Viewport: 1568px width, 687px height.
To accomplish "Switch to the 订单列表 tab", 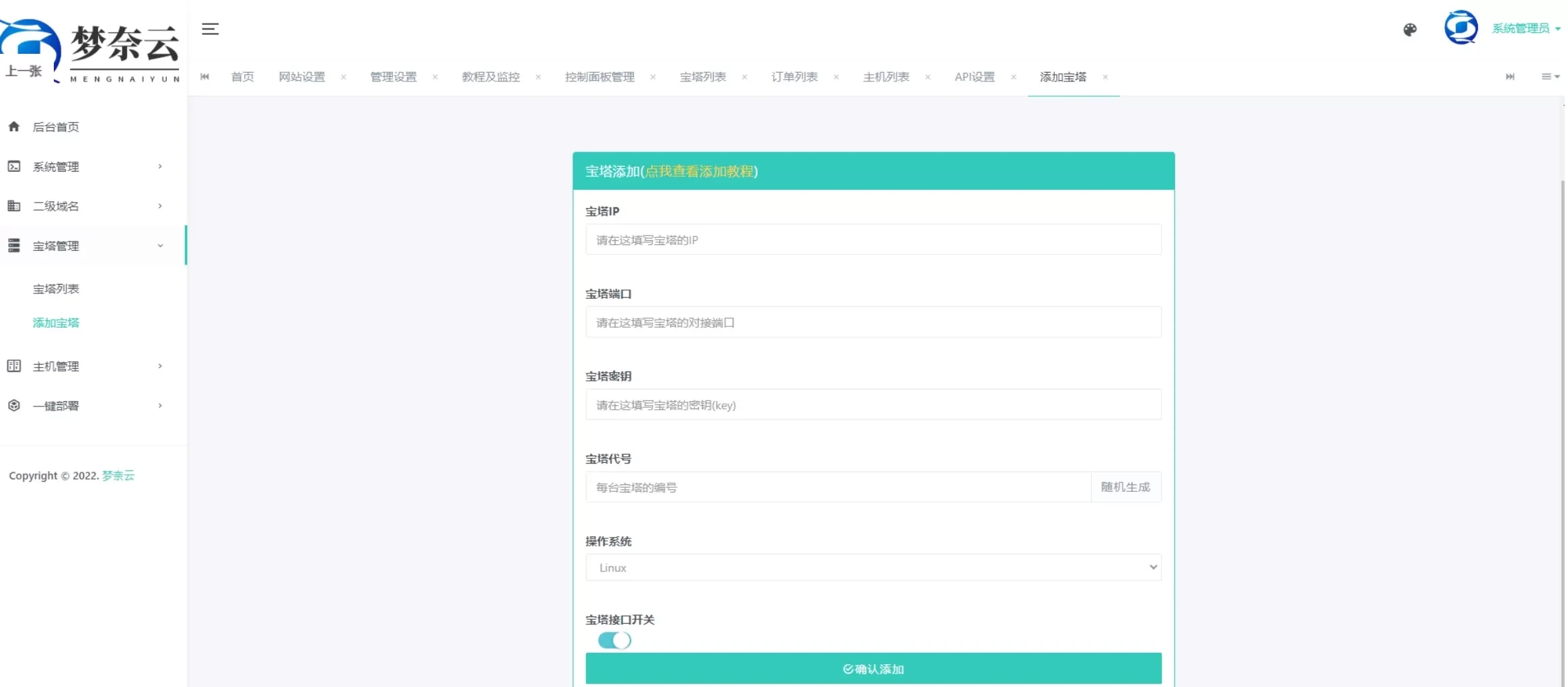I will click(x=794, y=77).
